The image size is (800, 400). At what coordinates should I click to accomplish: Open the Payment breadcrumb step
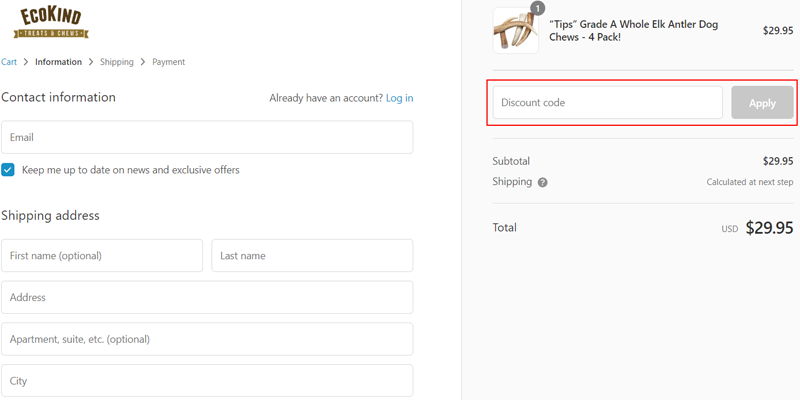tap(168, 62)
